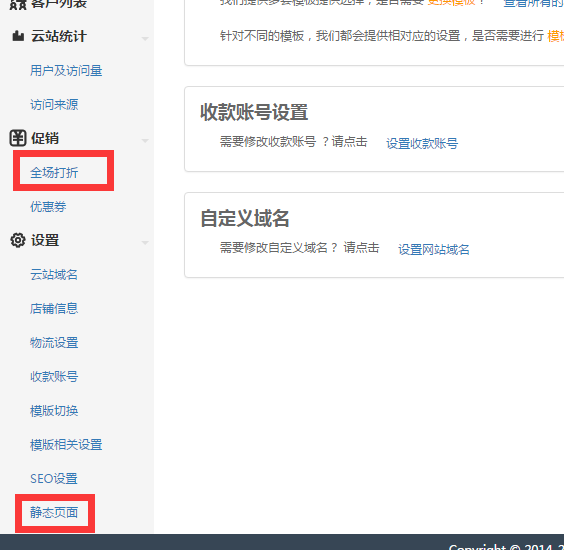Screen dimensions: 564x550
Task: Click the 设置收款账号 link
Action: pyautogui.click(x=422, y=144)
